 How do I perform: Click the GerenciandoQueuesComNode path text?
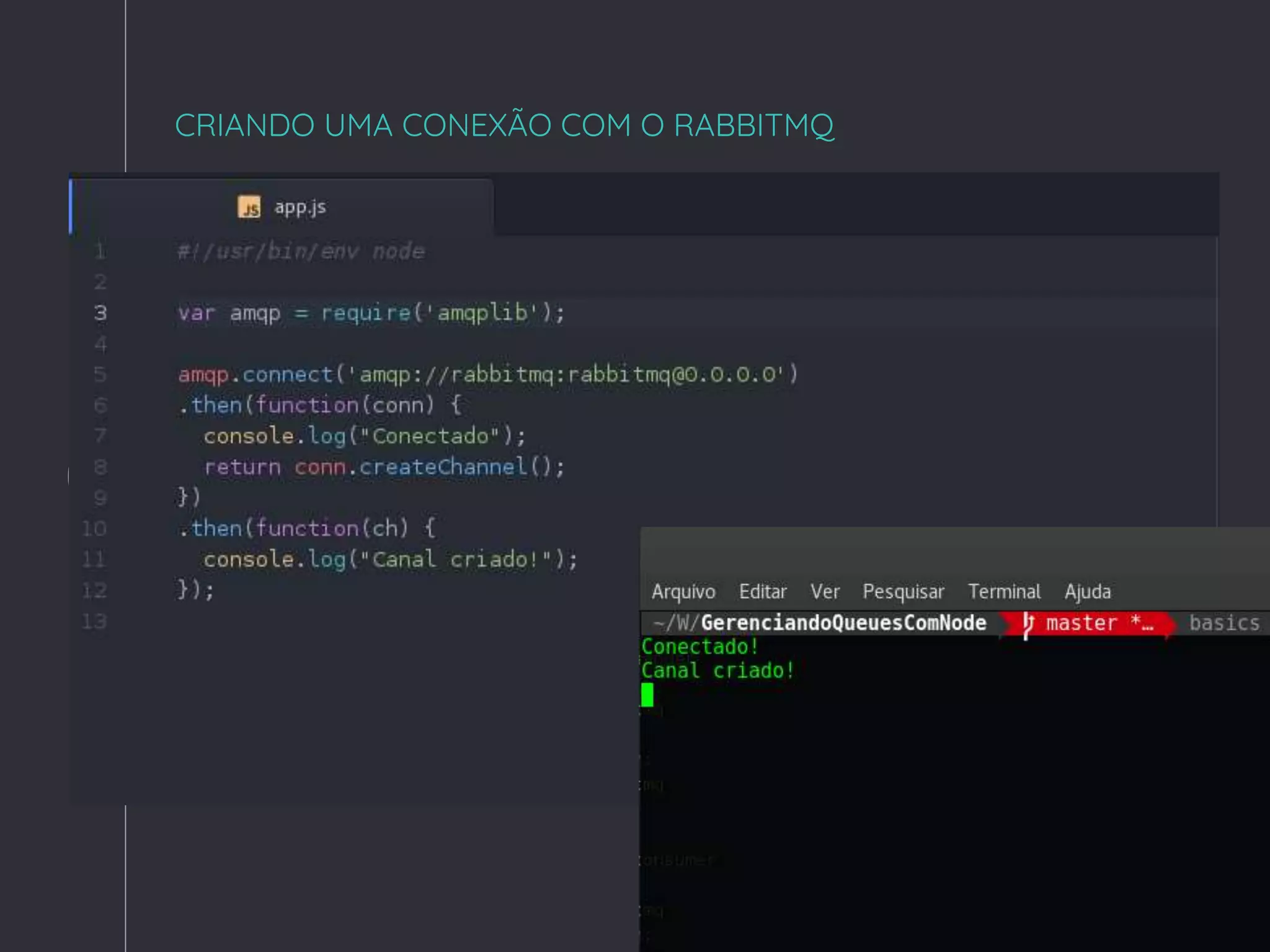coord(843,623)
